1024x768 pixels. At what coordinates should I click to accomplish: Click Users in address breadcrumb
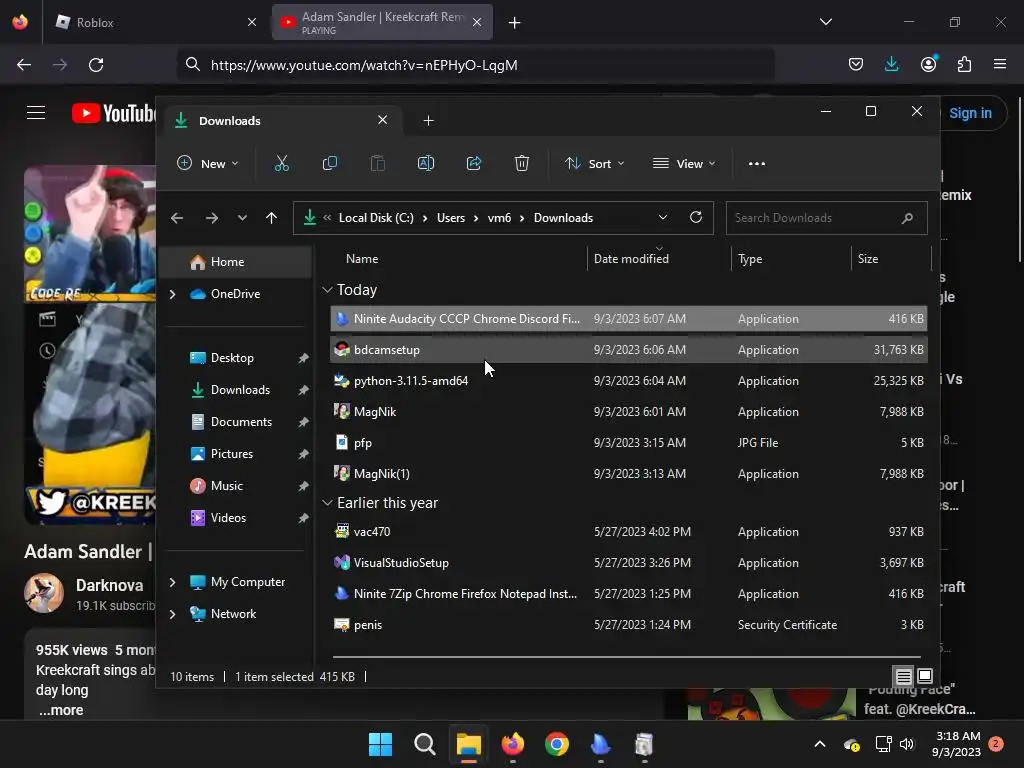click(x=451, y=218)
